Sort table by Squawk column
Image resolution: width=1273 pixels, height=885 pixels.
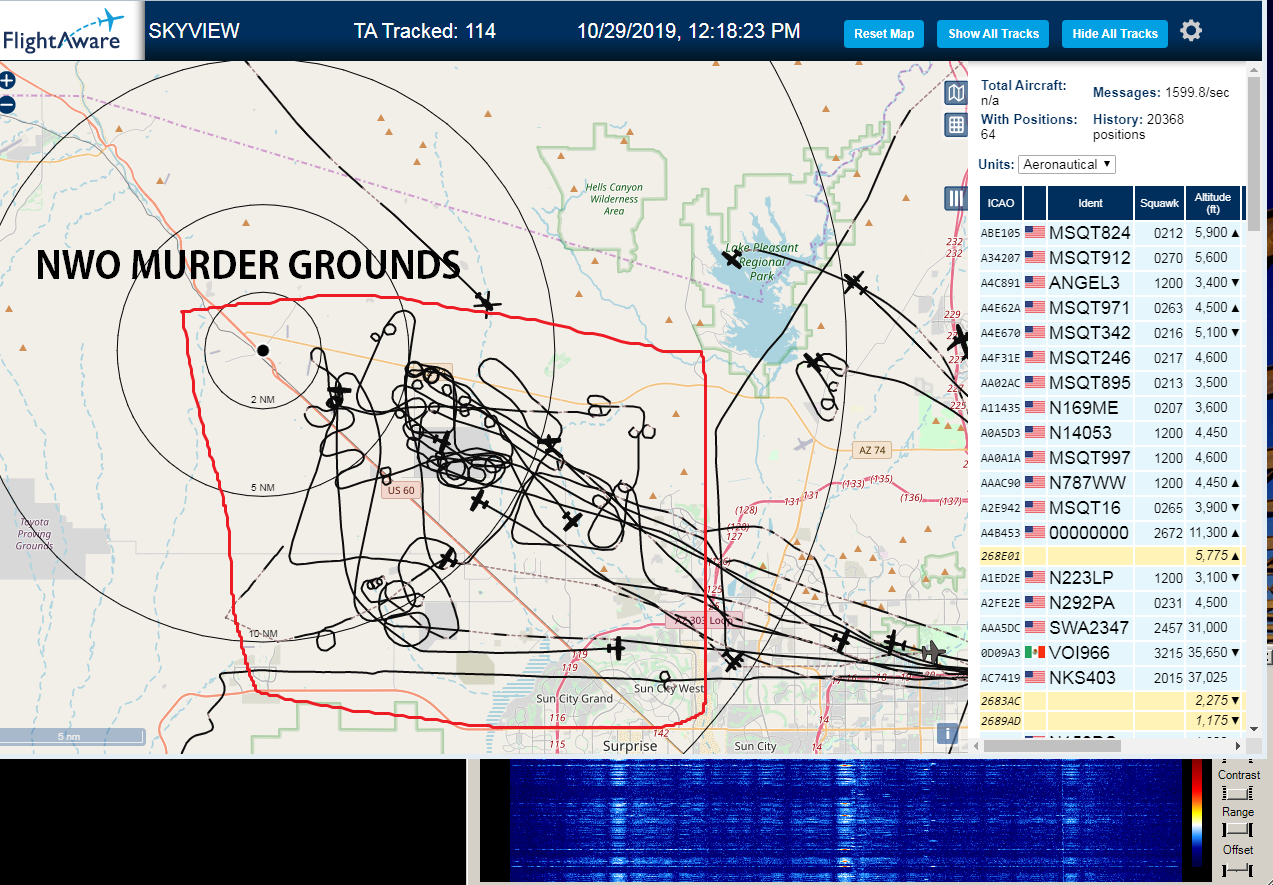(1159, 203)
